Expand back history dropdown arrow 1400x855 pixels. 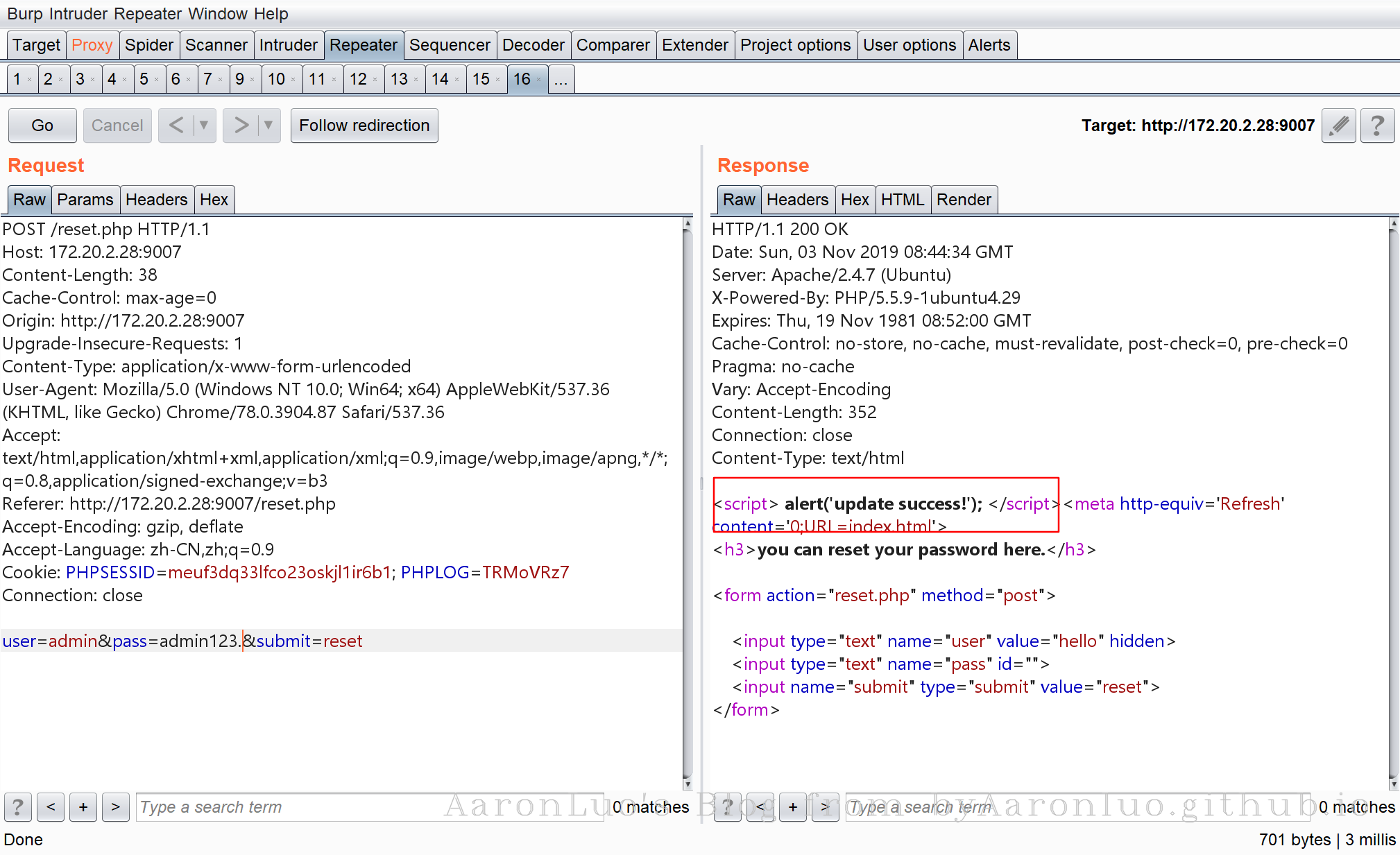(204, 126)
